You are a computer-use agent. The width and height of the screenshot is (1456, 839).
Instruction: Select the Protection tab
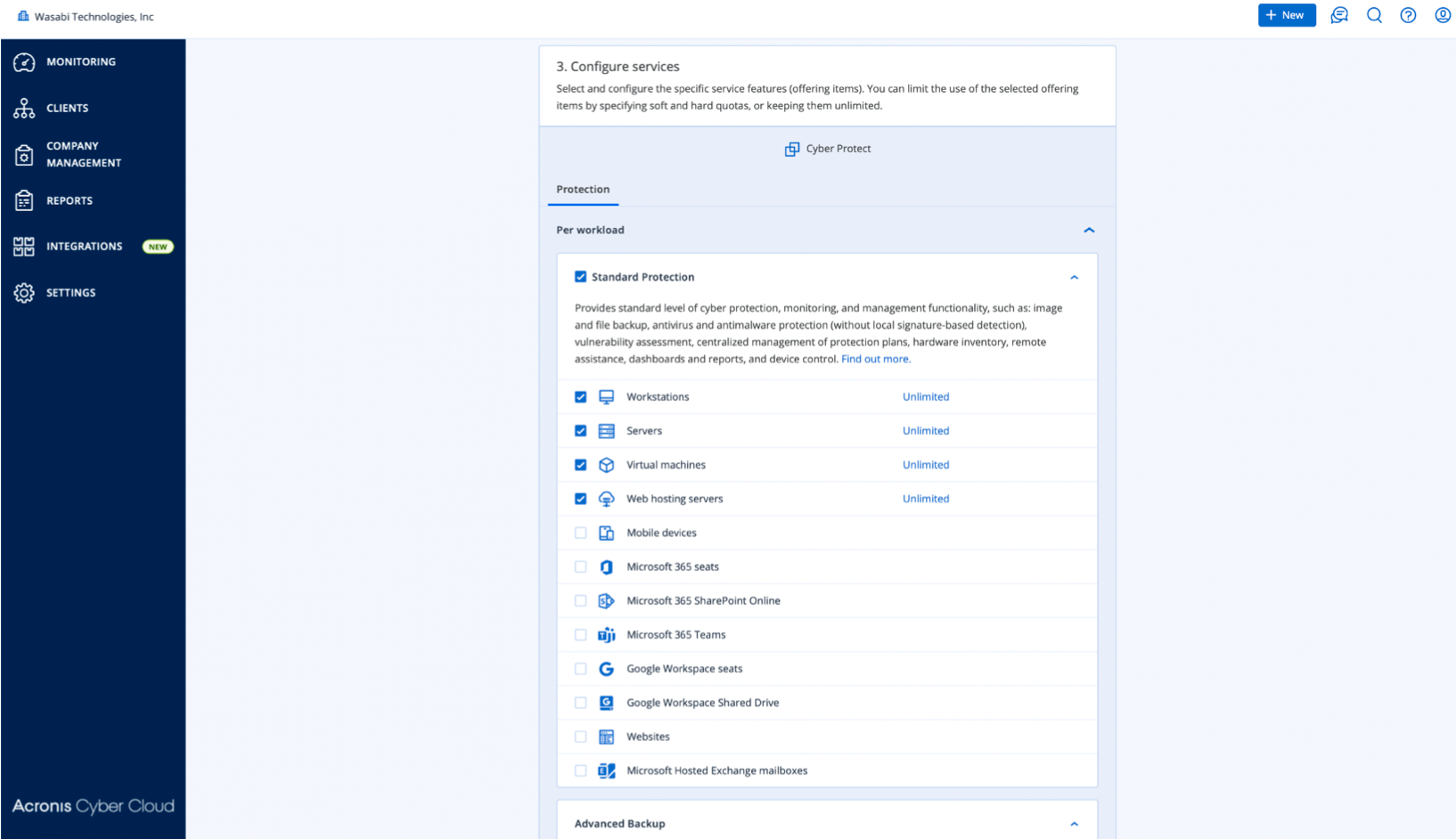pyautogui.click(x=583, y=190)
